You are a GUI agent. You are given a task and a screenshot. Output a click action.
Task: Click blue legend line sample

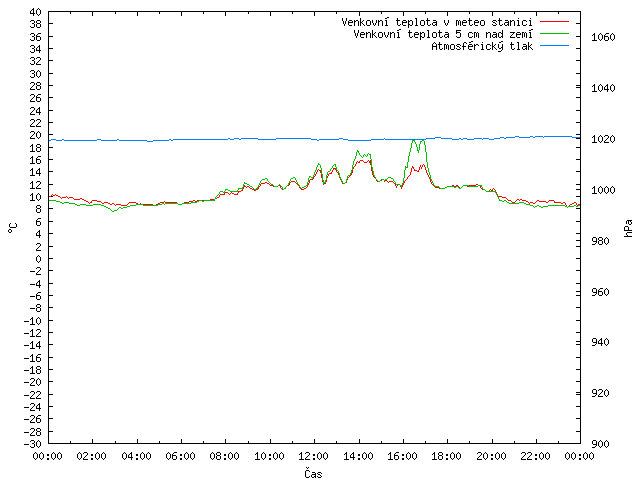pyautogui.click(x=554, y=46)
